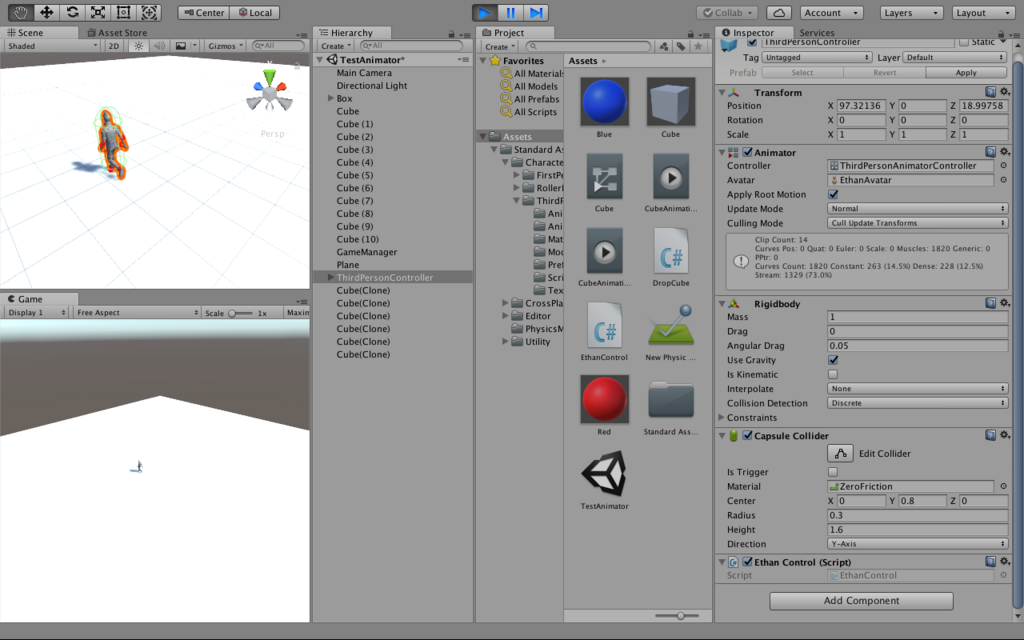Open the cloud services icon

tap(778, 12)
